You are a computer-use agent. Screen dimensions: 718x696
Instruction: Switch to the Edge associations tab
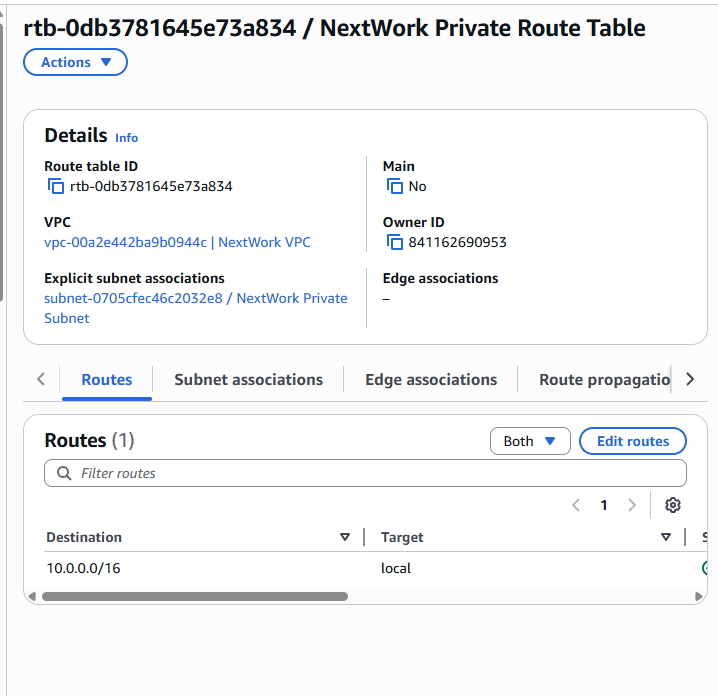tap(431, 380)
